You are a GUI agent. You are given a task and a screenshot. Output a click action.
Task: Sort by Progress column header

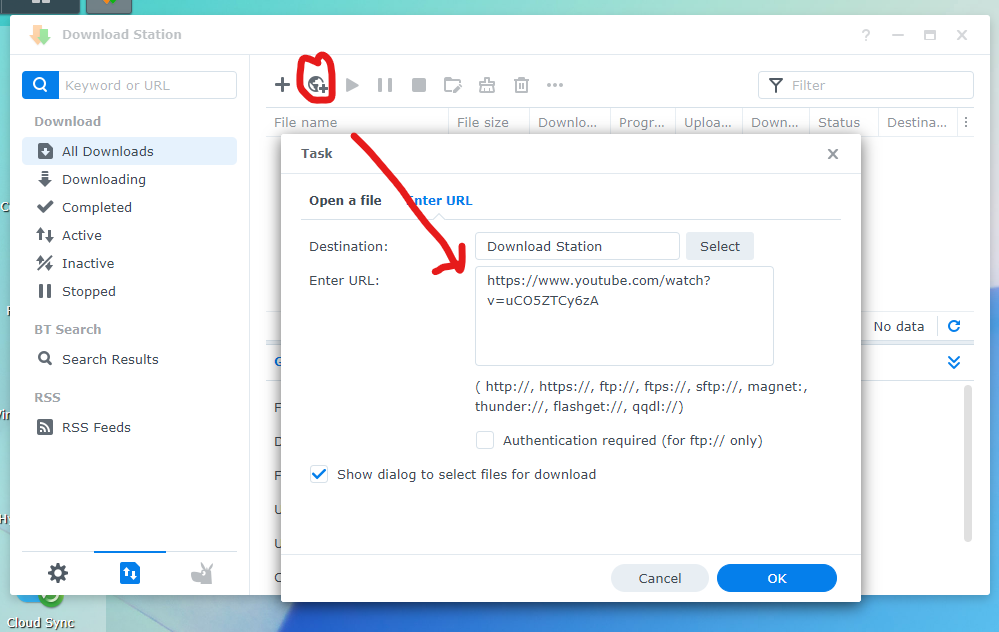642,122
